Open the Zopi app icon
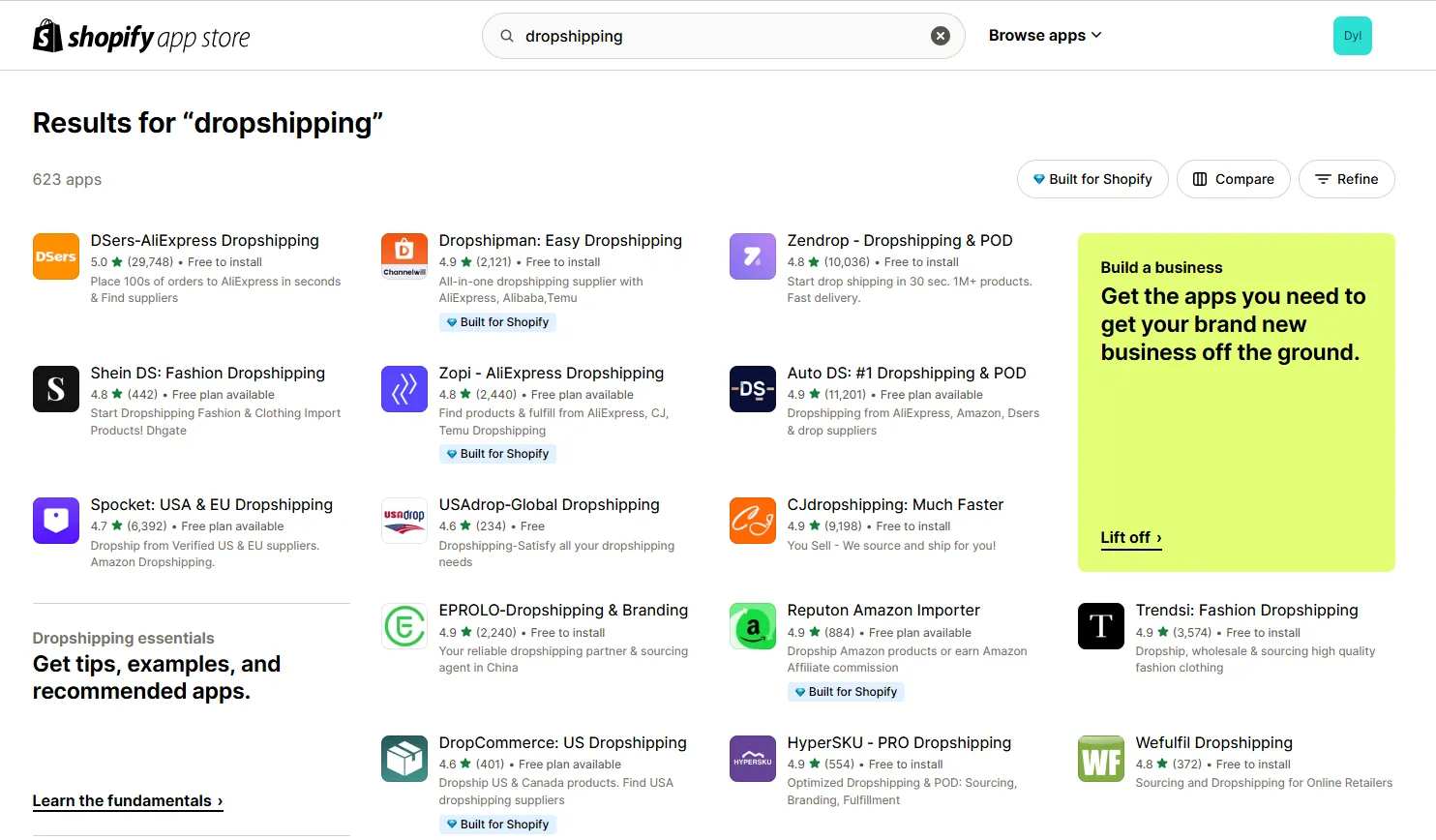The height and width of the screenshot is (840, 1436). 404,389
